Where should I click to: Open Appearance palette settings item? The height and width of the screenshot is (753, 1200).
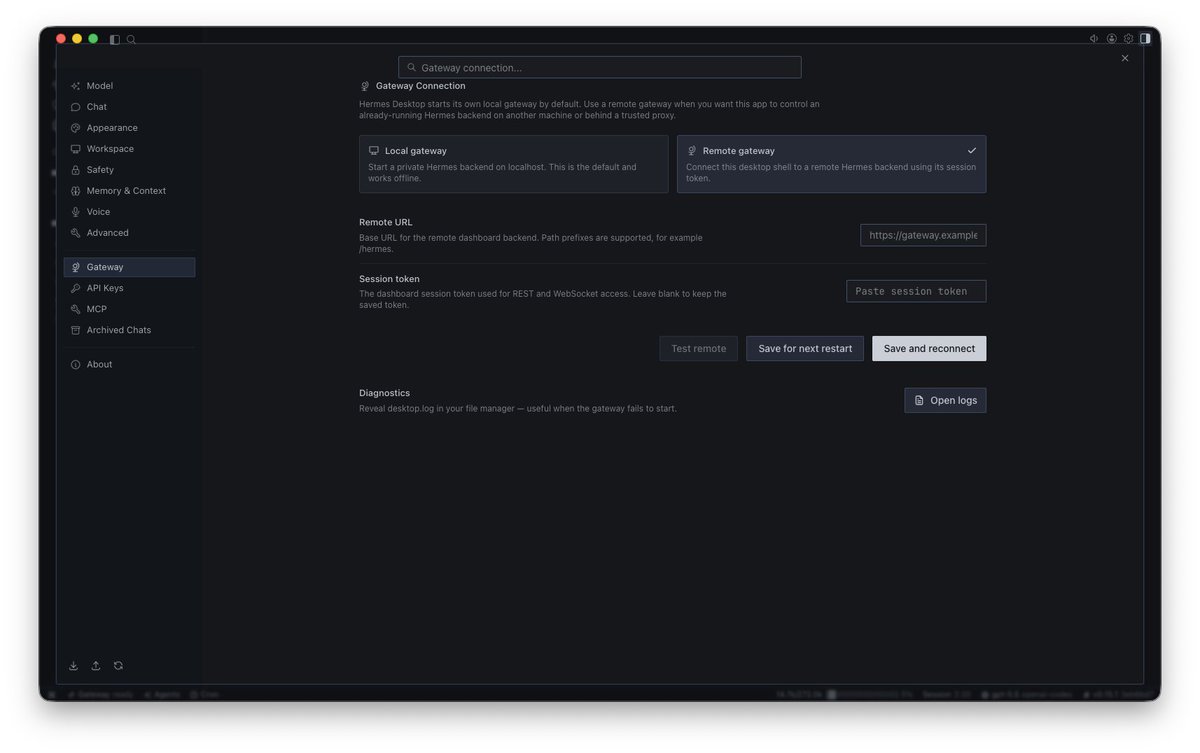point(129,128)
